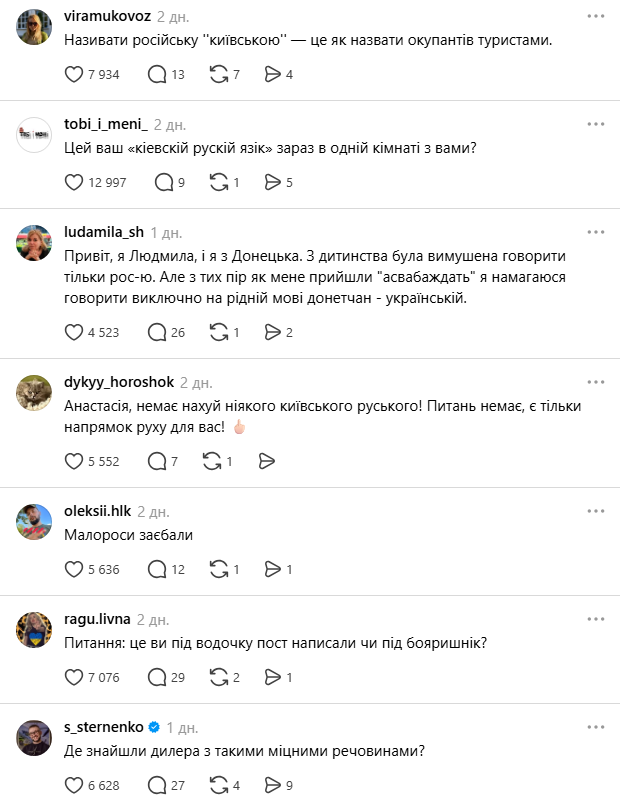Click the oleksii.hlk profile avatar
Image resolution: width=620 pixels, height=805 pixels.
[x=35, y=521]
